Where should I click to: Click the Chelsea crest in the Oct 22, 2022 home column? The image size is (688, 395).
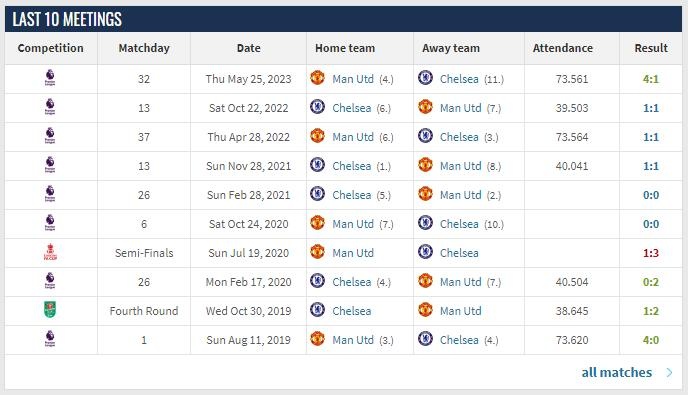317,107
